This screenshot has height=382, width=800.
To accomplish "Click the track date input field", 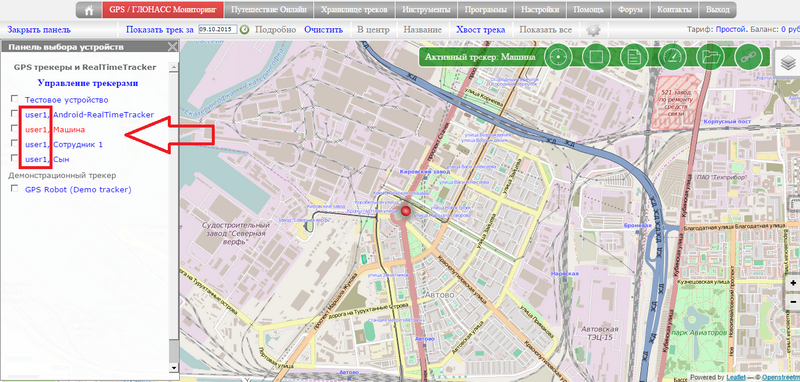I will (x=218, y=30).
